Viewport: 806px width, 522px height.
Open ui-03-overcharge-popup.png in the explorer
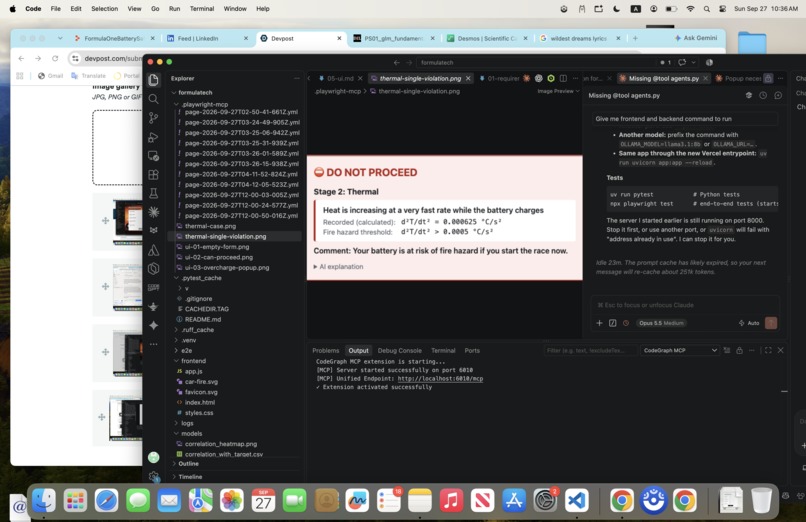(227, 267)
